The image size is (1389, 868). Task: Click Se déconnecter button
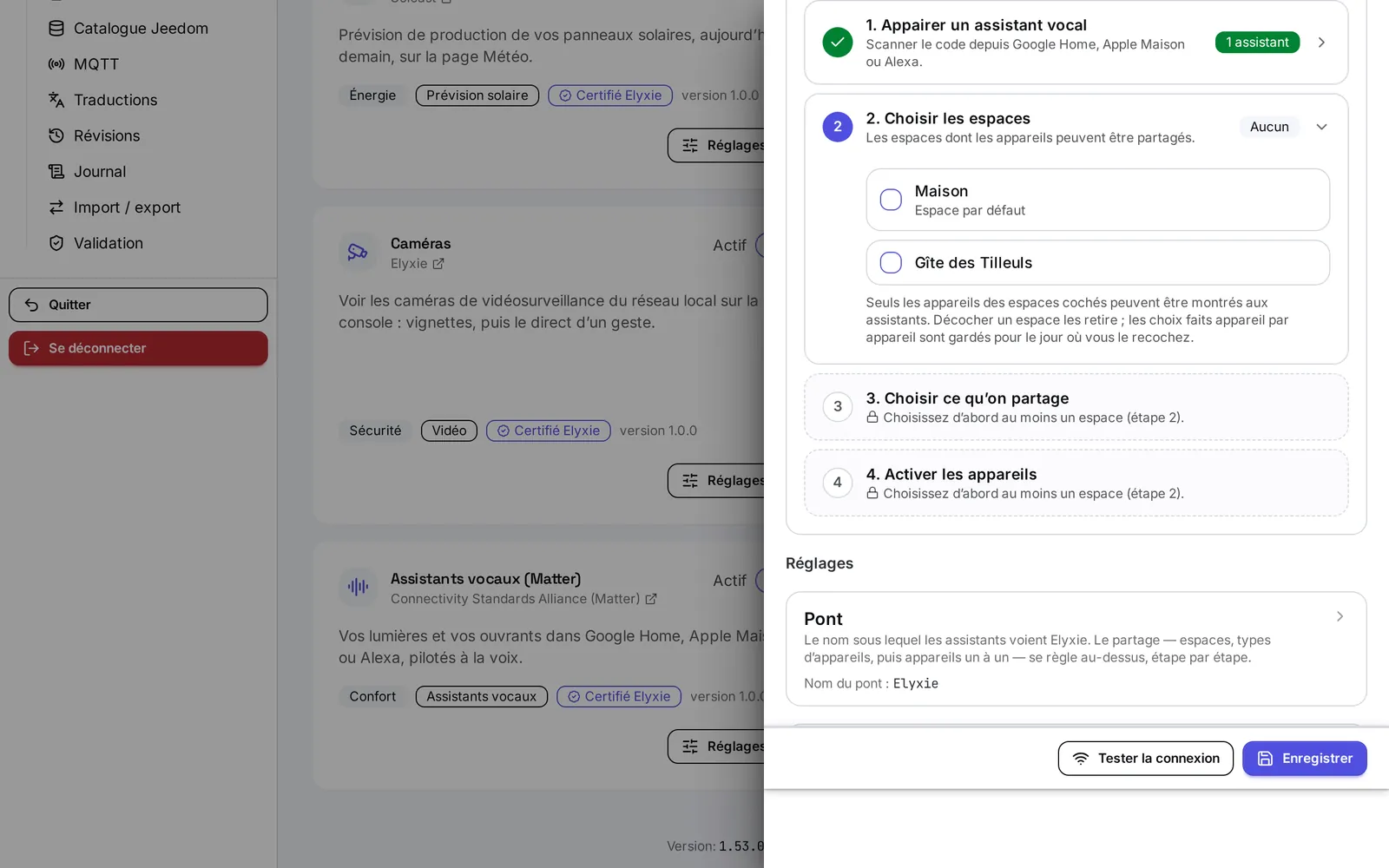tap(138, 348)
